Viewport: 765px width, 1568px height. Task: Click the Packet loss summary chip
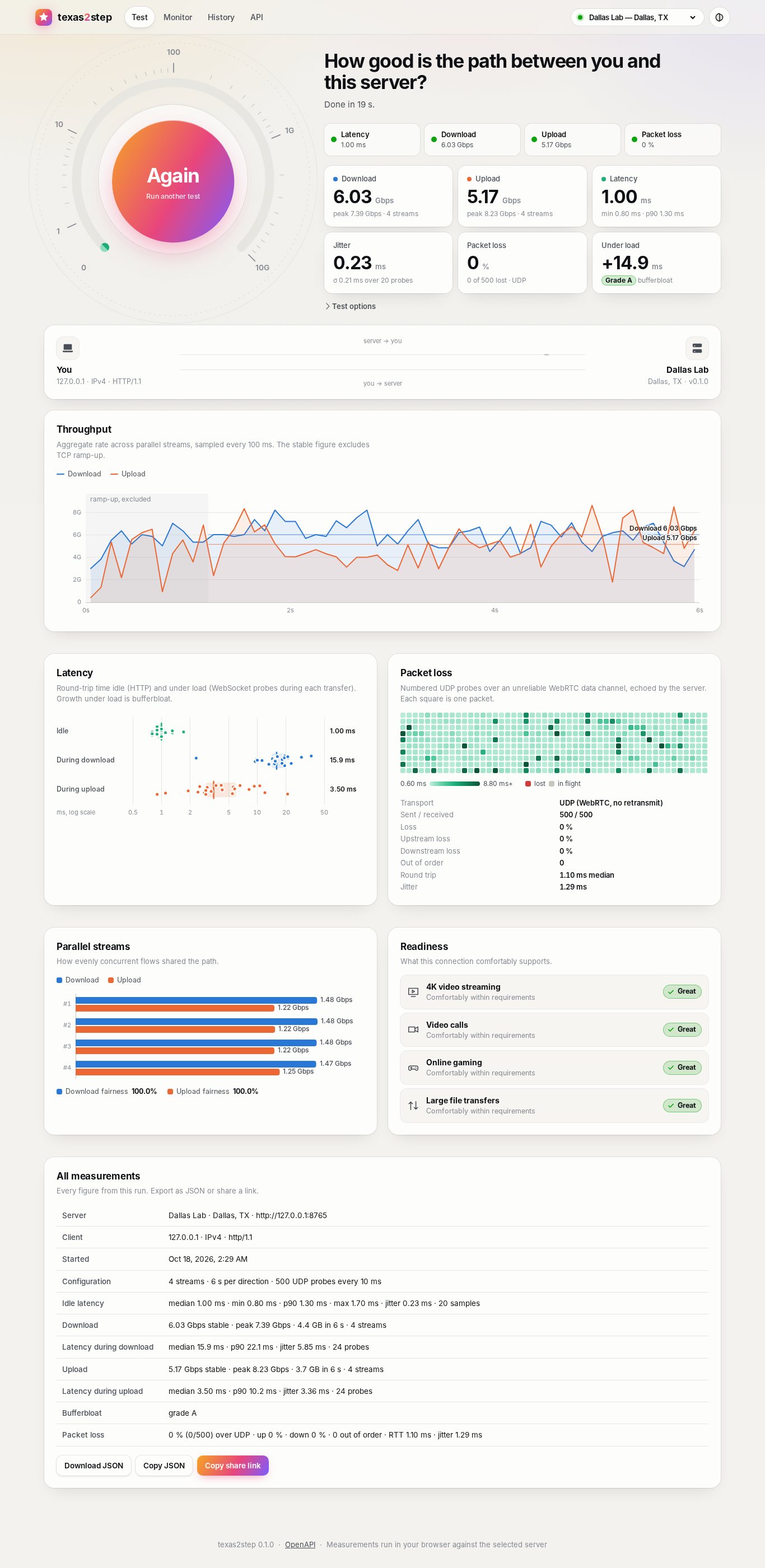click(673, 139)
